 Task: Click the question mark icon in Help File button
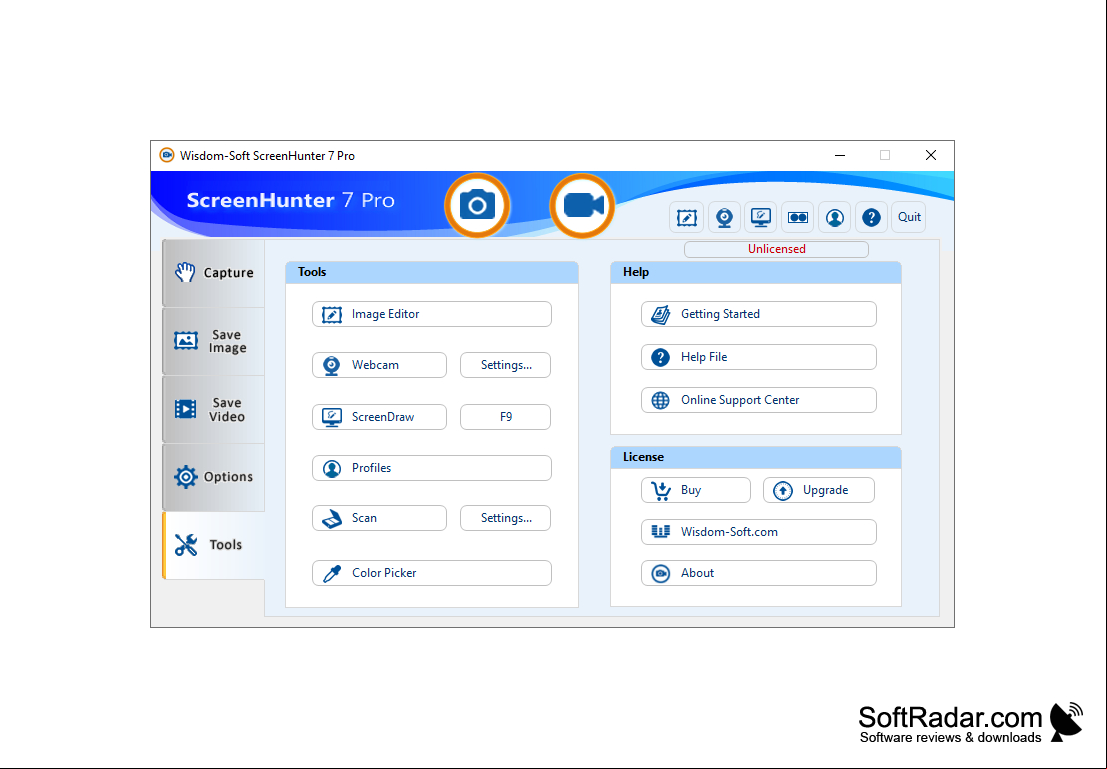(x=660, y=357)
